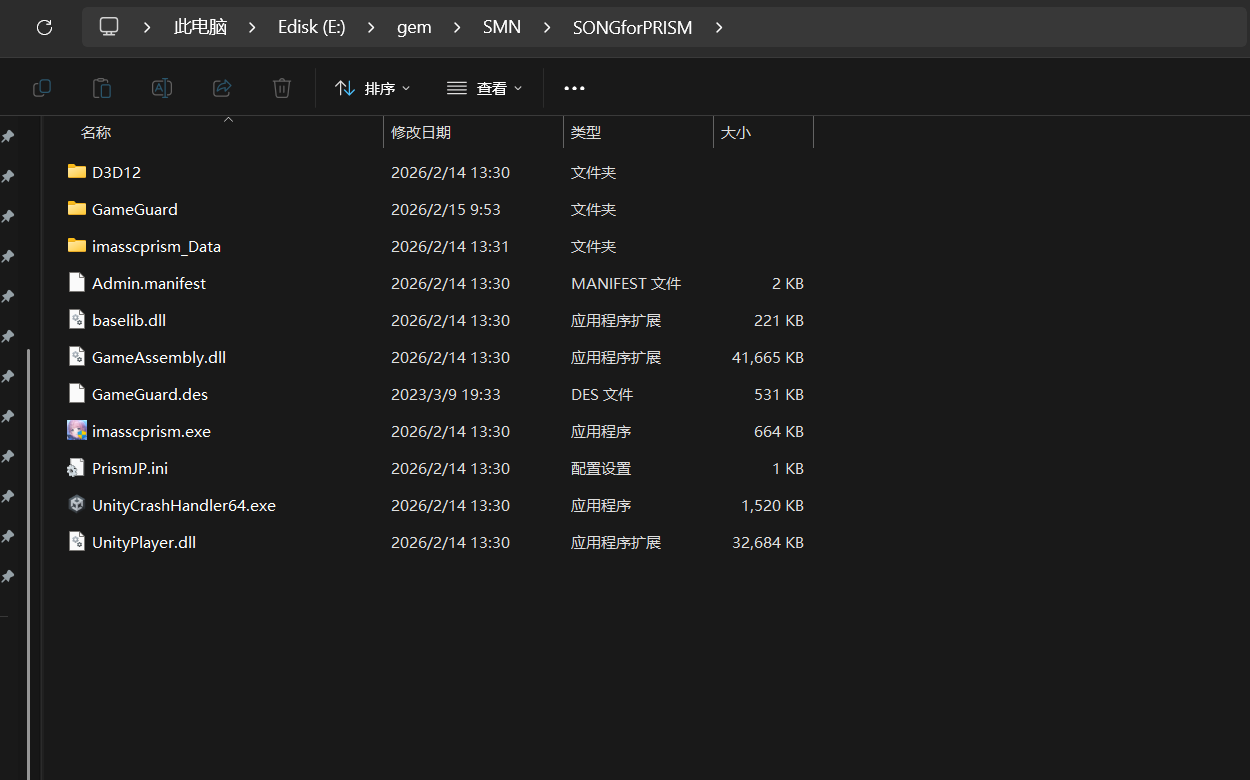Viewport: 1250px width, 780px height.
Task: Click the GameAssembly.dll file icon
Action: [x=77, y=356]
